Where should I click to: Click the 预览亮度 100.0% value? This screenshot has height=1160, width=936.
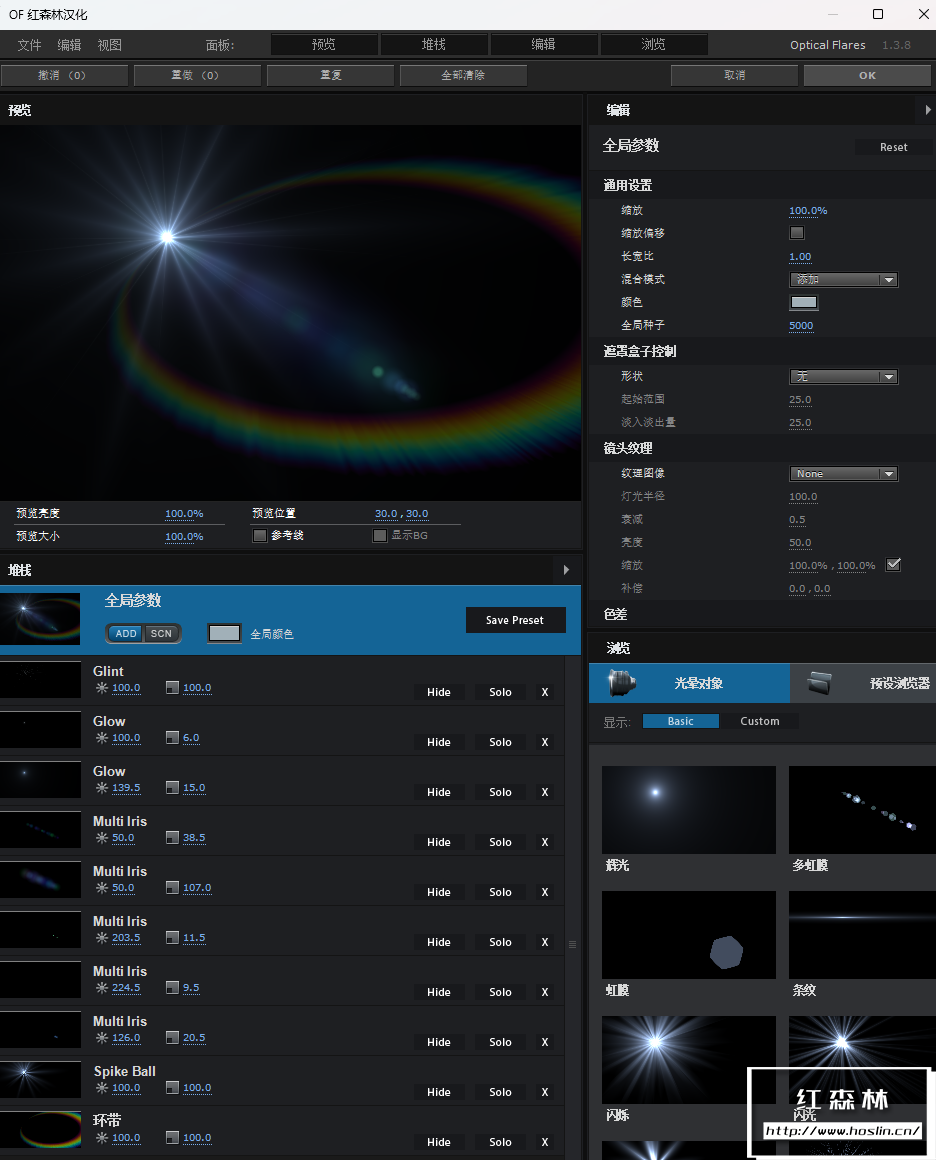coord(184,513)
